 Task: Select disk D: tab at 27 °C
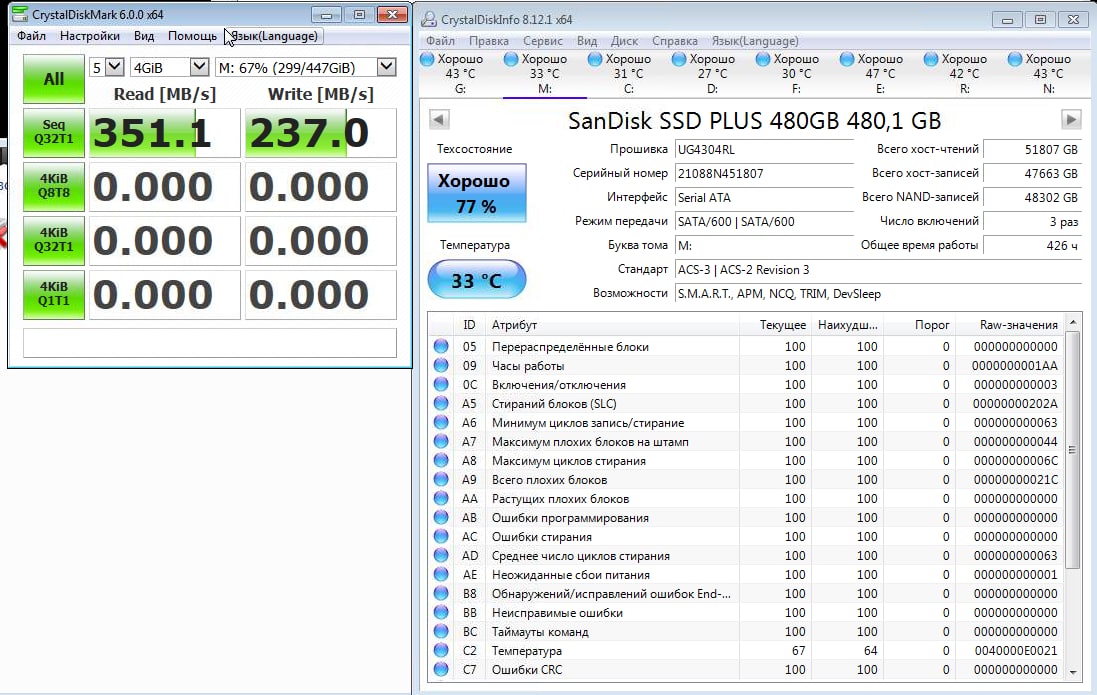pyautogui.click(x=712, y=73)
